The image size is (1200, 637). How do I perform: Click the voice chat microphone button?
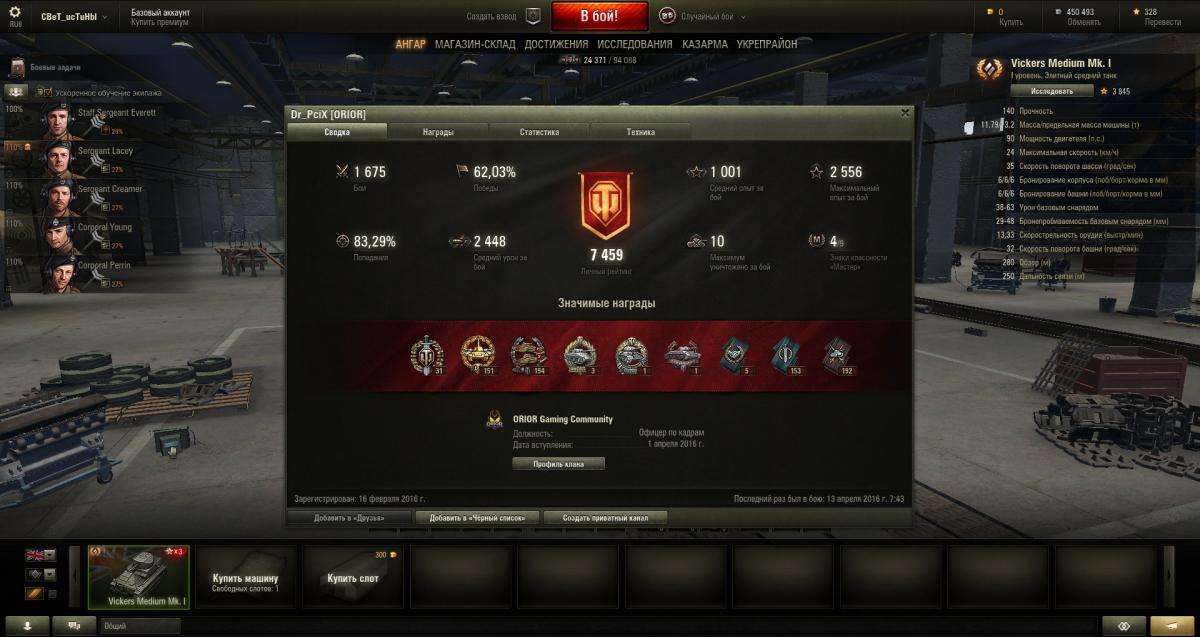(x=28, y=626)
